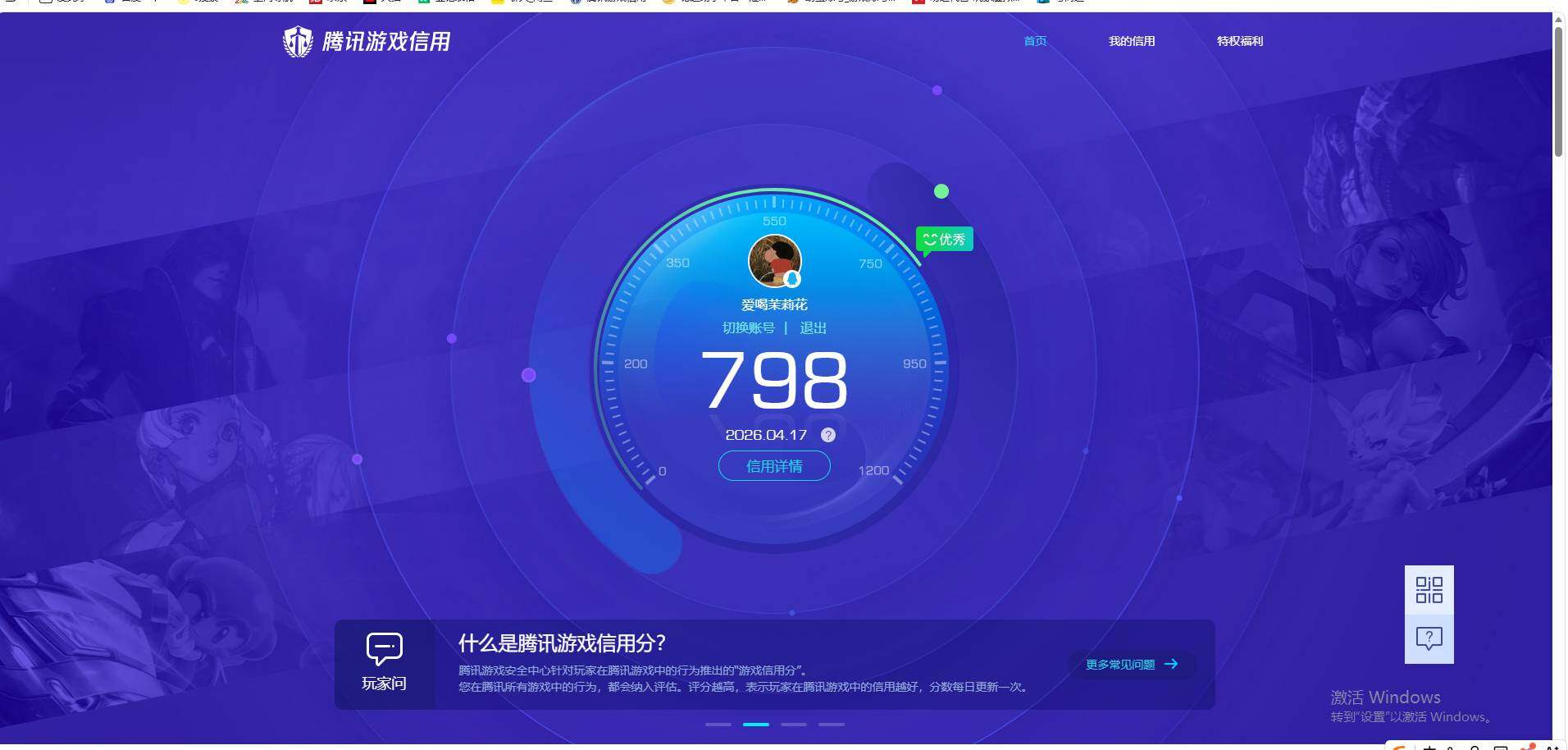Click the QR code icon on the right
Image resolution: width=1568 pixels, height=750 pixels.
(1429, 590)
